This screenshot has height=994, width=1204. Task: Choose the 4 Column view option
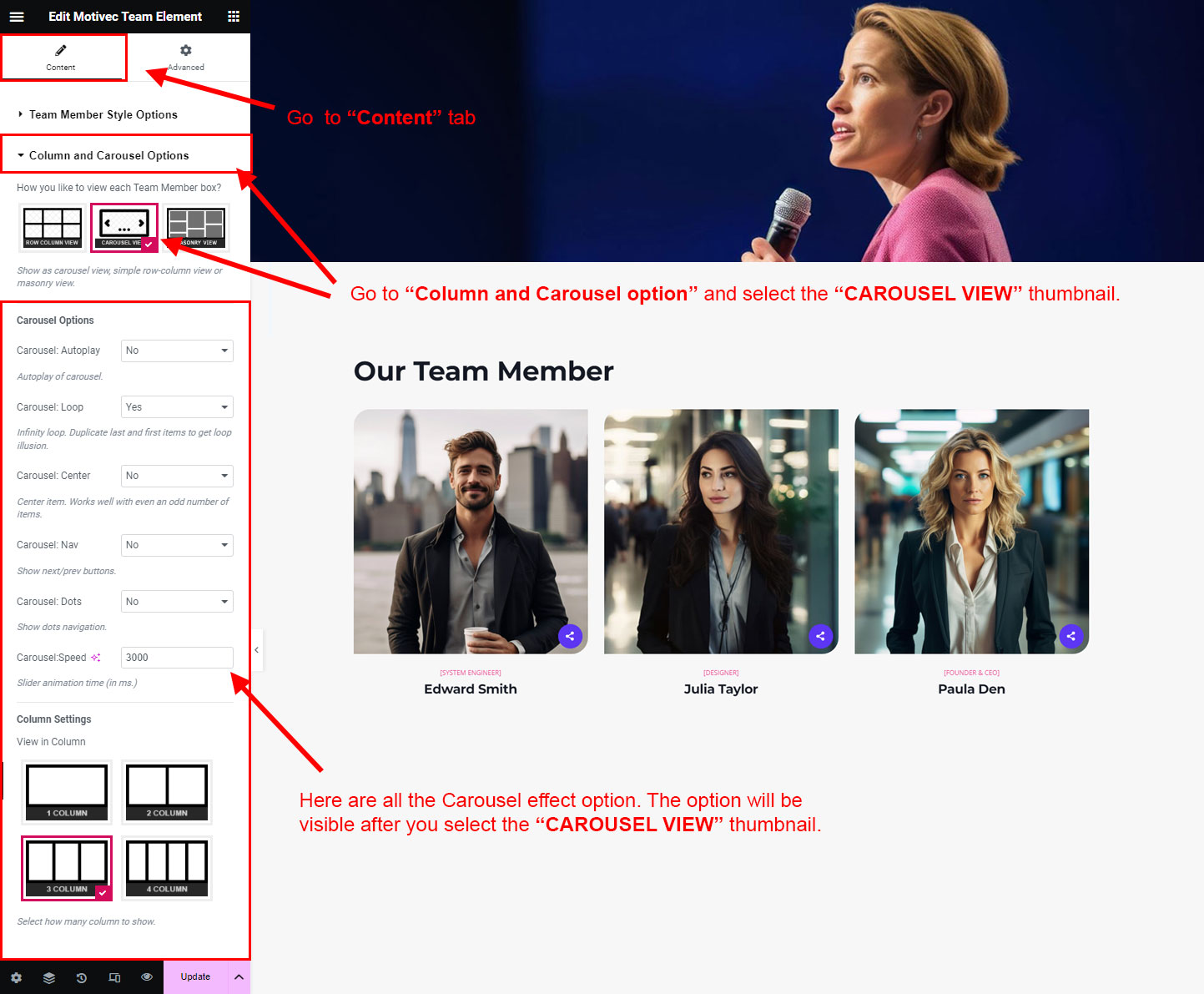pyautogui.click(x=167, y=868)
